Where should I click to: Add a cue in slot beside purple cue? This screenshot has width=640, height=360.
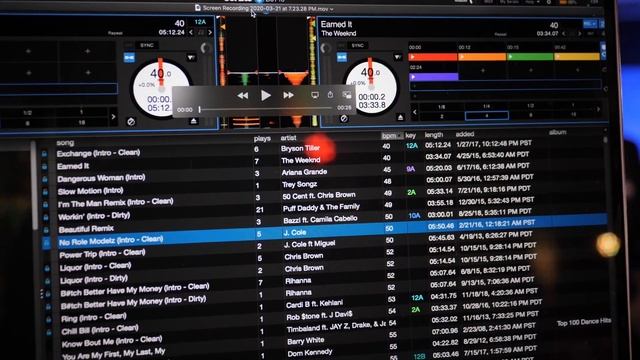click(482, 71)
